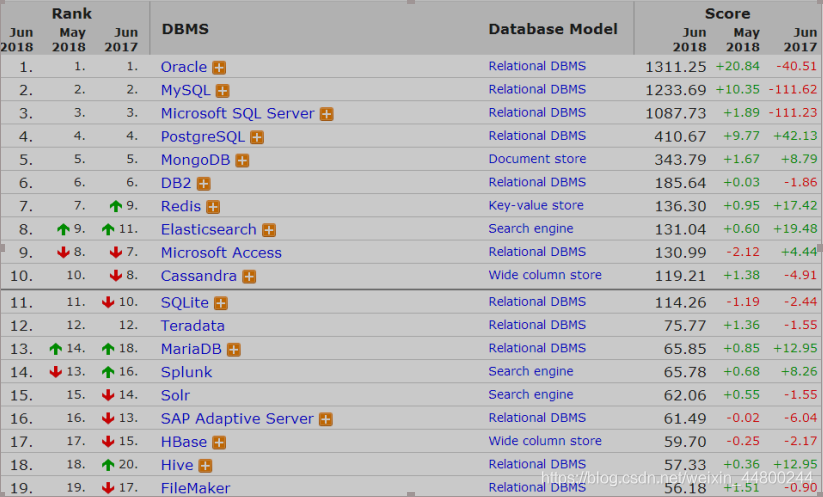Follow the PostgreSQL link

(x=203, y=137)
